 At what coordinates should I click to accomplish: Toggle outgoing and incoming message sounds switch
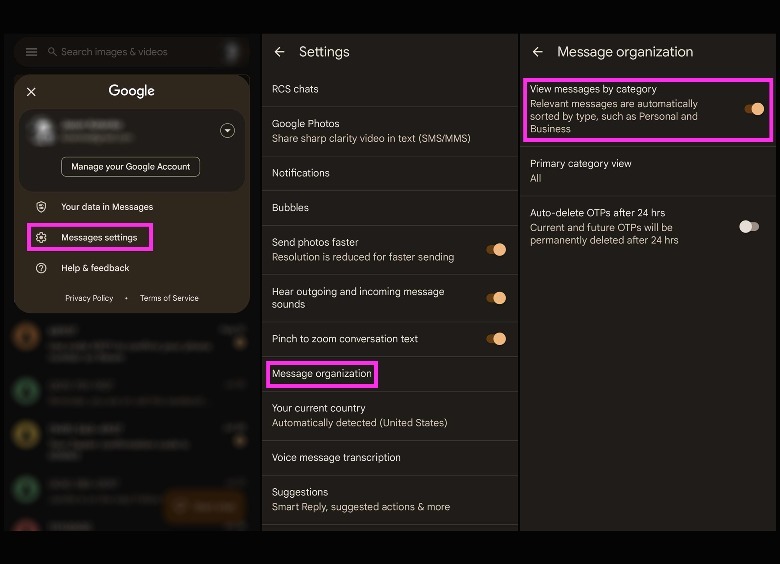click(496, 298)
